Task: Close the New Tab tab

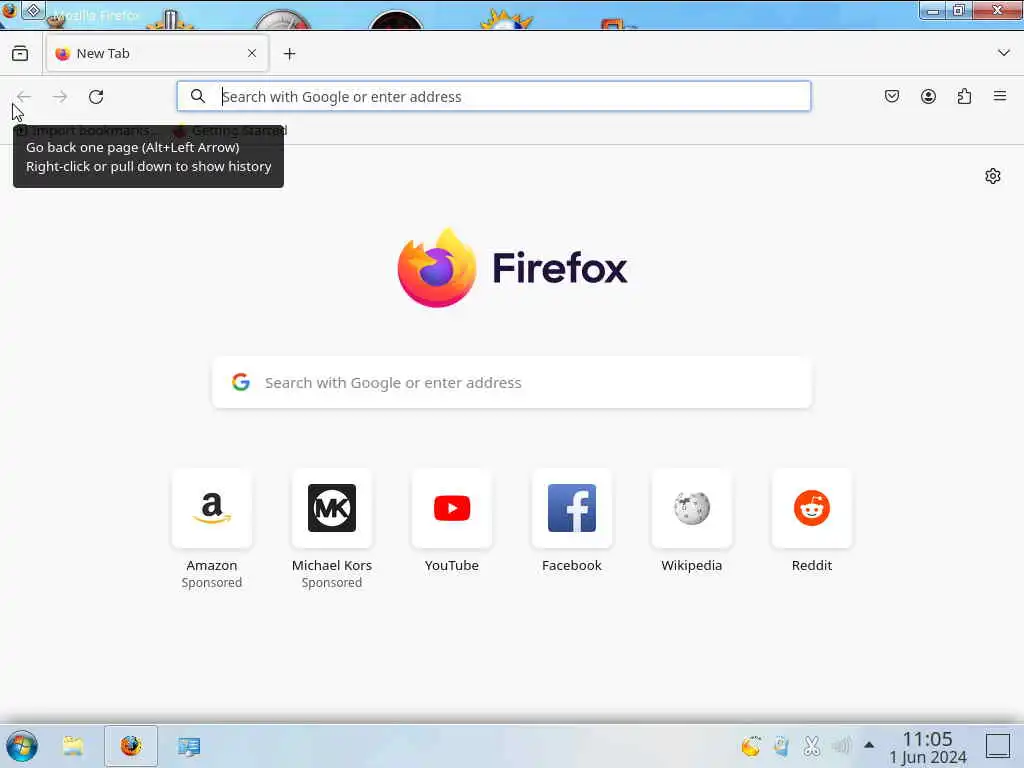Action: 252,54
